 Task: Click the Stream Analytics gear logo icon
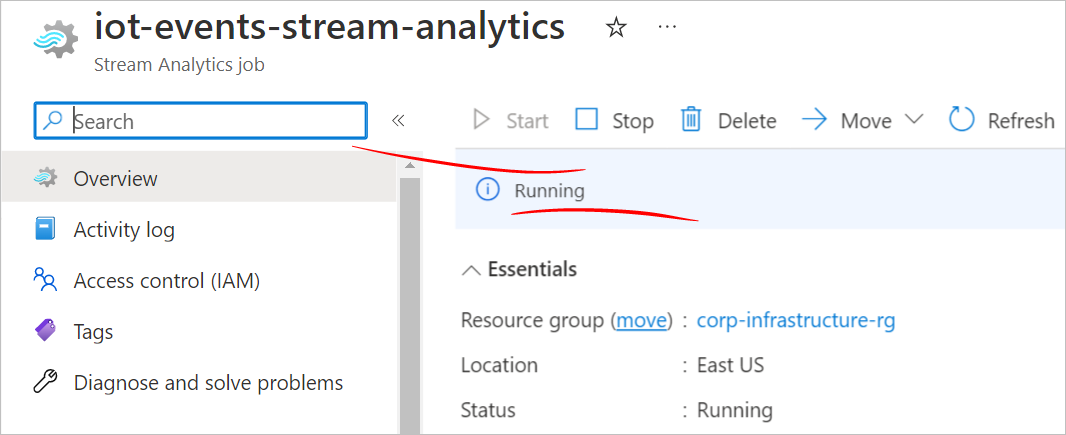[56, 39]
